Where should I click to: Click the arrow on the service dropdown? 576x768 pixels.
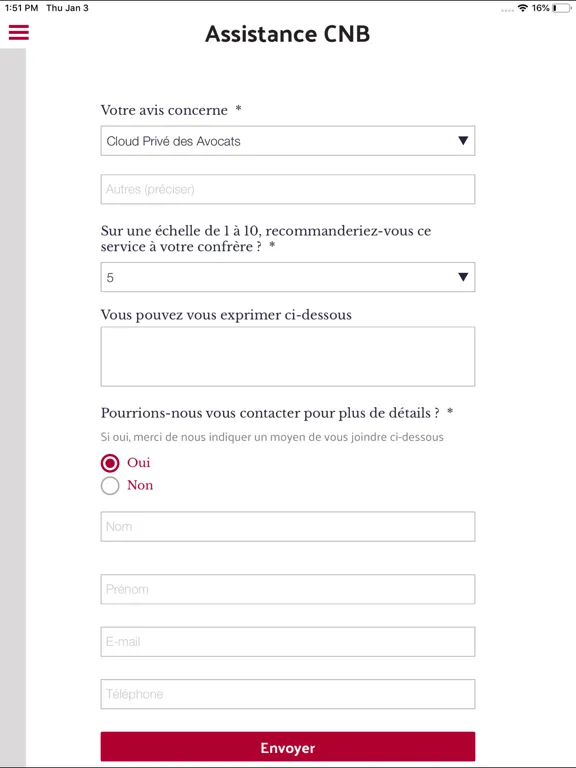pos(463,141)
